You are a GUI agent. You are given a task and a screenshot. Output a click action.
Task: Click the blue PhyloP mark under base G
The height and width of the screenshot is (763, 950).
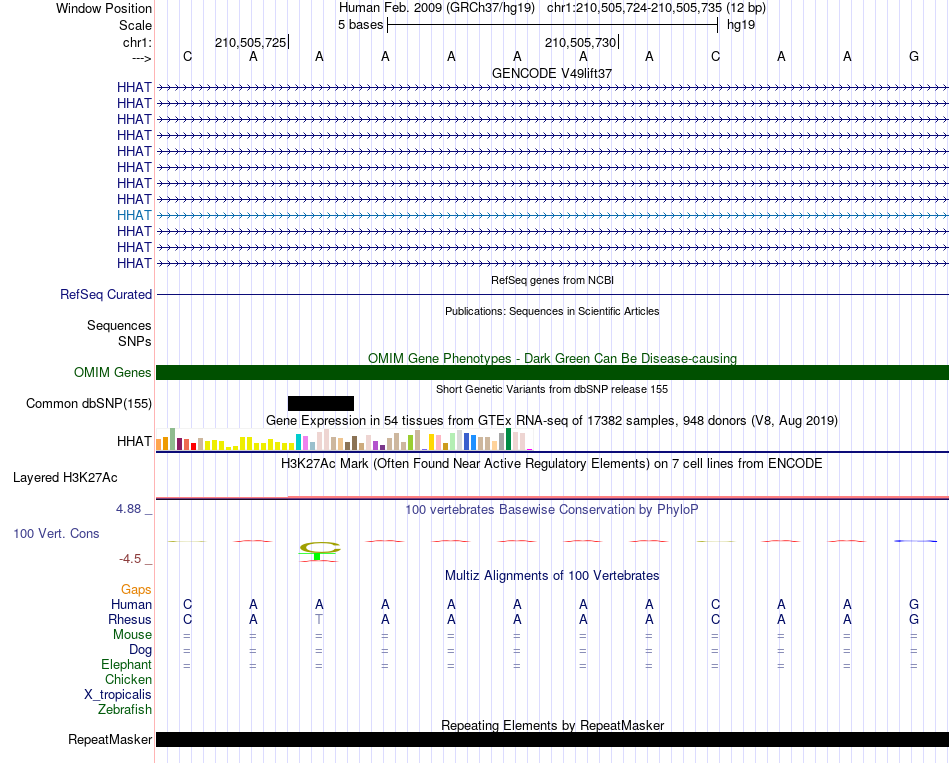click(915, 541)
